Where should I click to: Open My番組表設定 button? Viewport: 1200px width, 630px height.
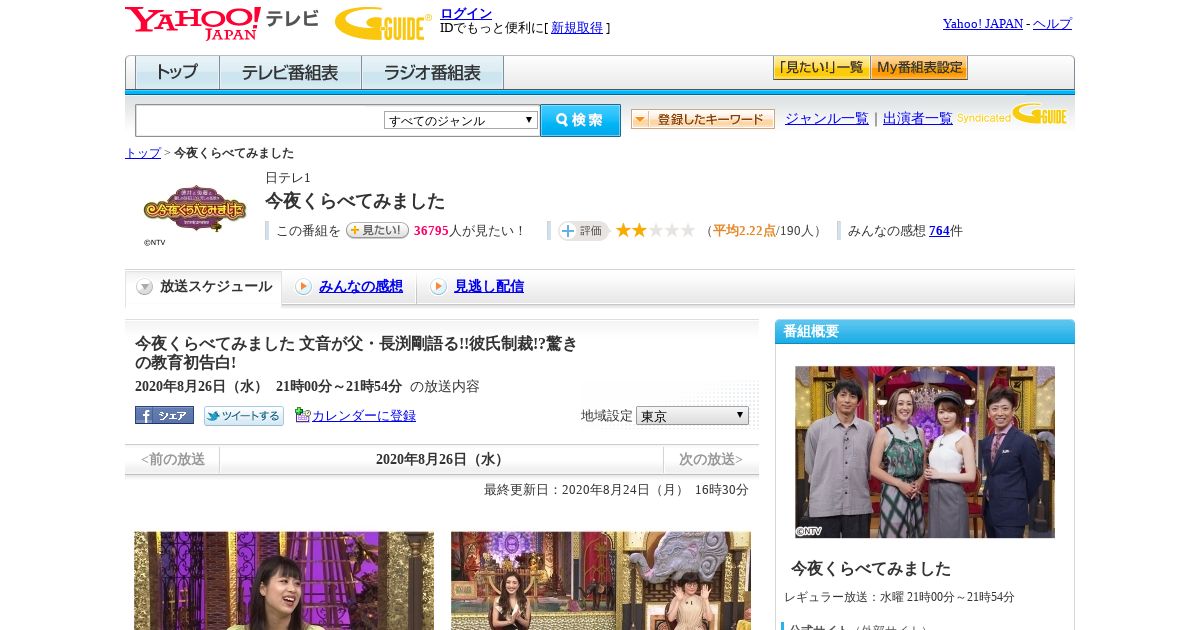(919, 68)
